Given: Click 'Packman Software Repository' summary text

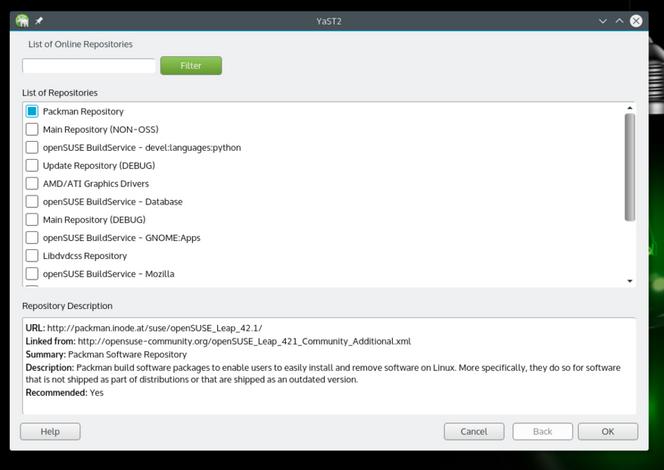Looking at the screenshot, I should [x=127, y=354].
